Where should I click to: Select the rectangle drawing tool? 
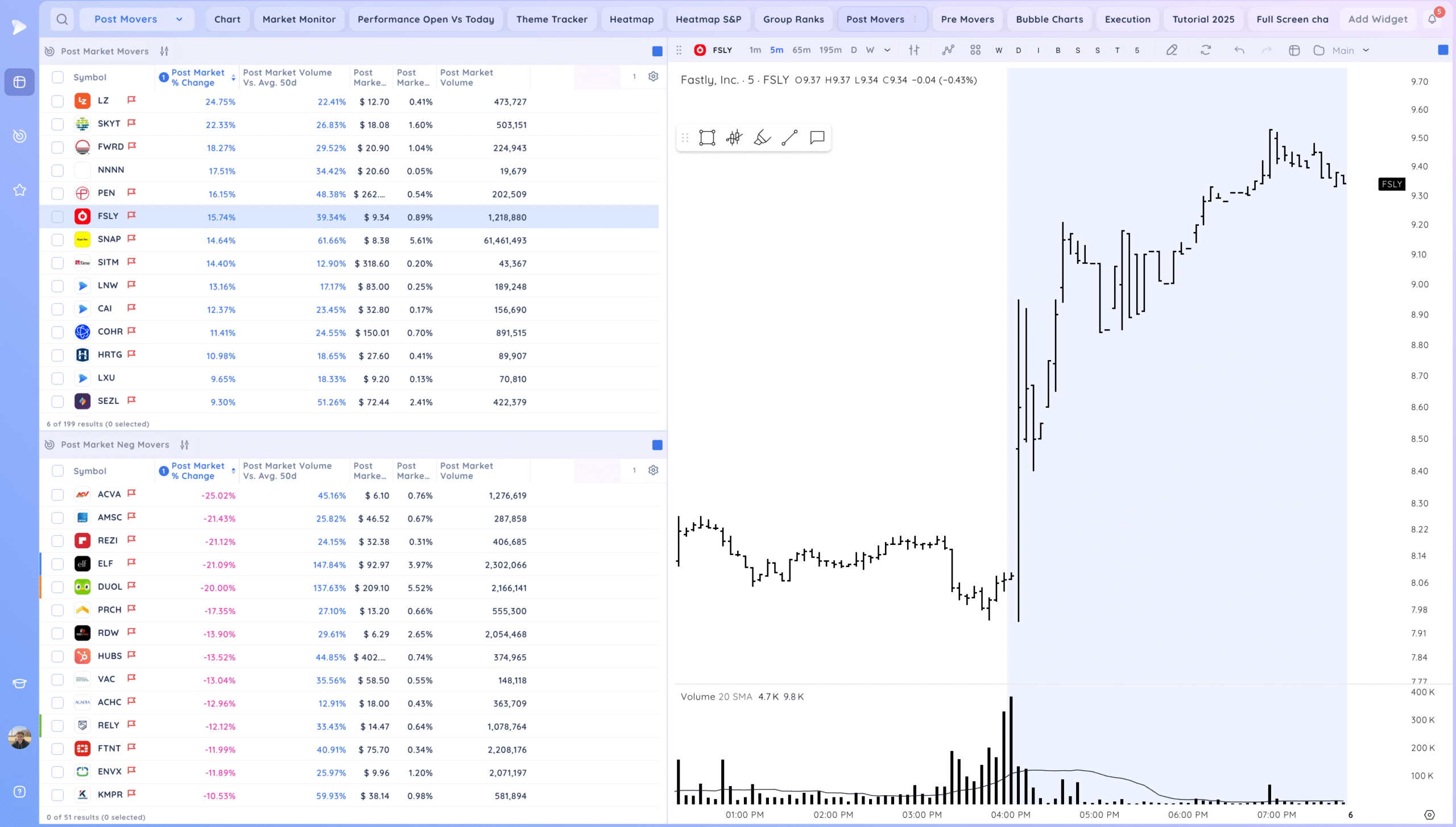point(707,138)
